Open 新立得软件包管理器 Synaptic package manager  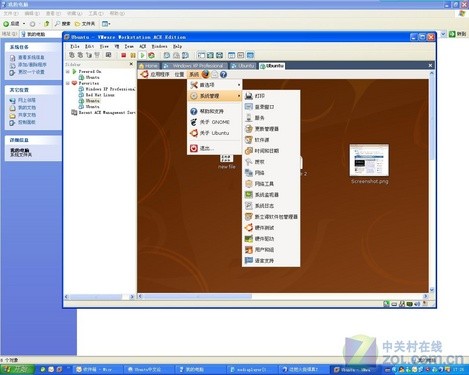(x=271, y=217)
